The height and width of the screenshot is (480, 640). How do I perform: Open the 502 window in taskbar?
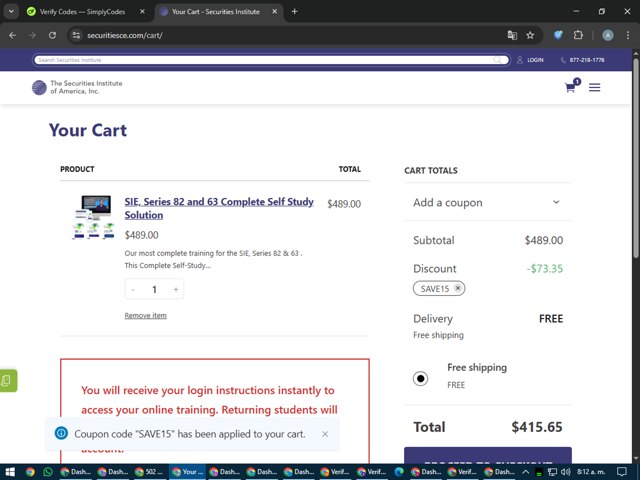147,472
